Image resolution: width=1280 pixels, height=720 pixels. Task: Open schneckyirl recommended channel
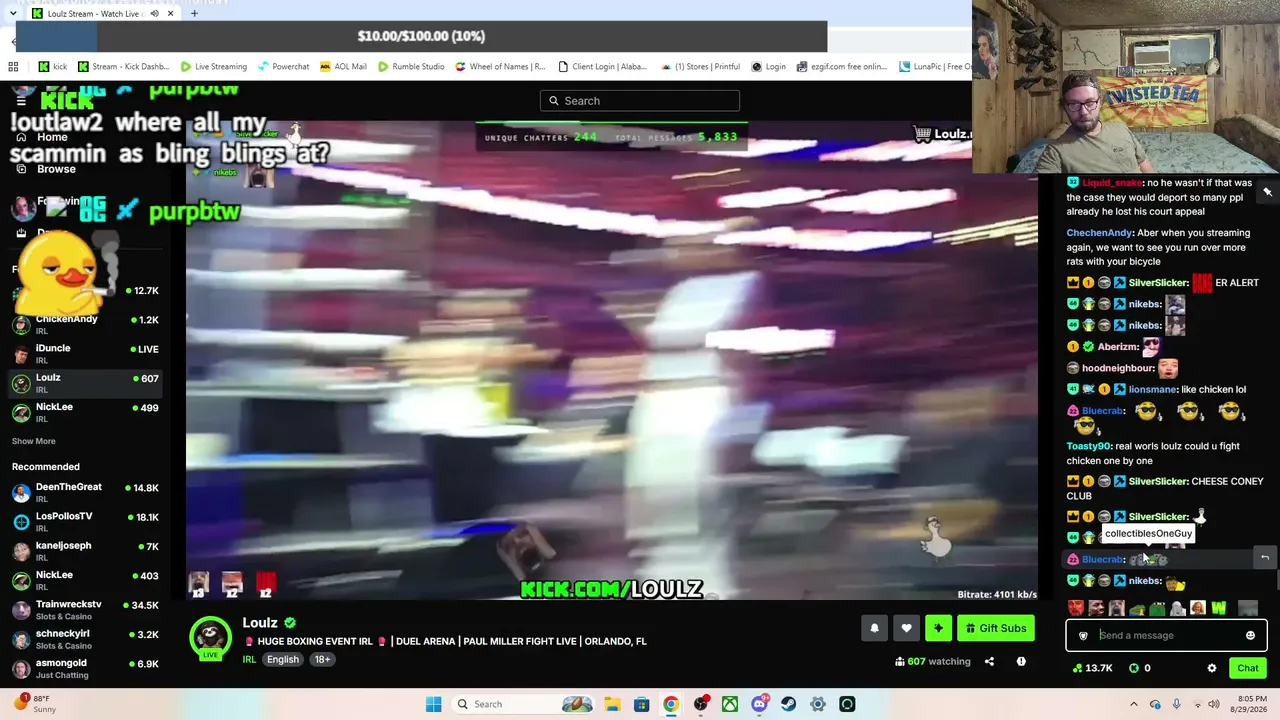click(x=85, y=638)
